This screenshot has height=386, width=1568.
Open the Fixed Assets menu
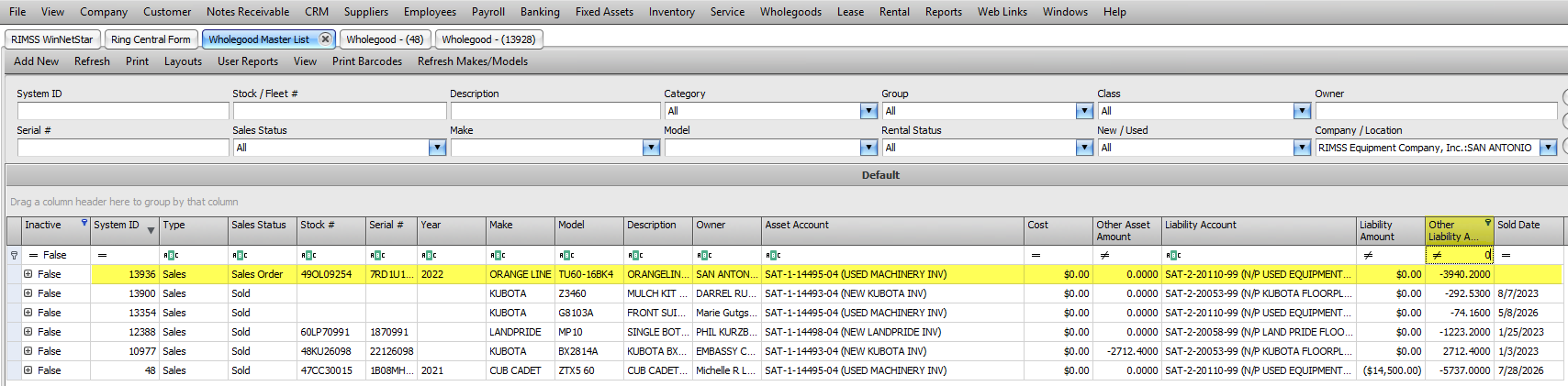click(x=604, y=12)
